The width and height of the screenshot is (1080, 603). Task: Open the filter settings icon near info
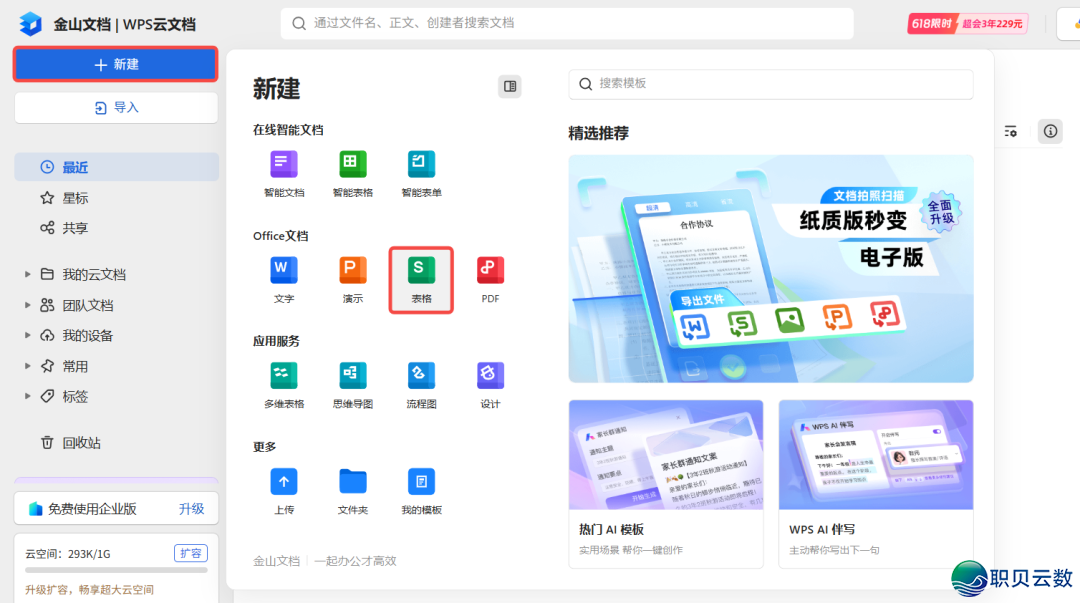1010,131
